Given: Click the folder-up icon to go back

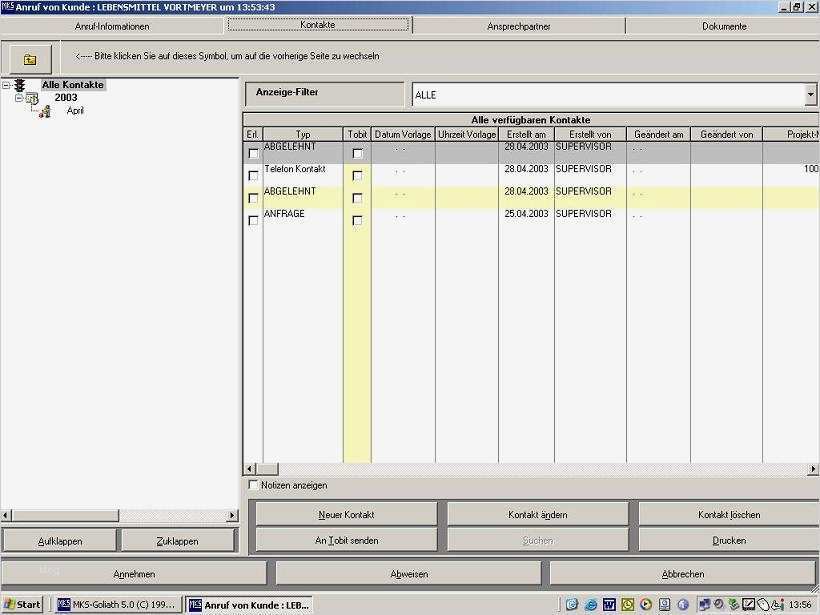Looking at the screenshot, I should click(x=30, y=60).
